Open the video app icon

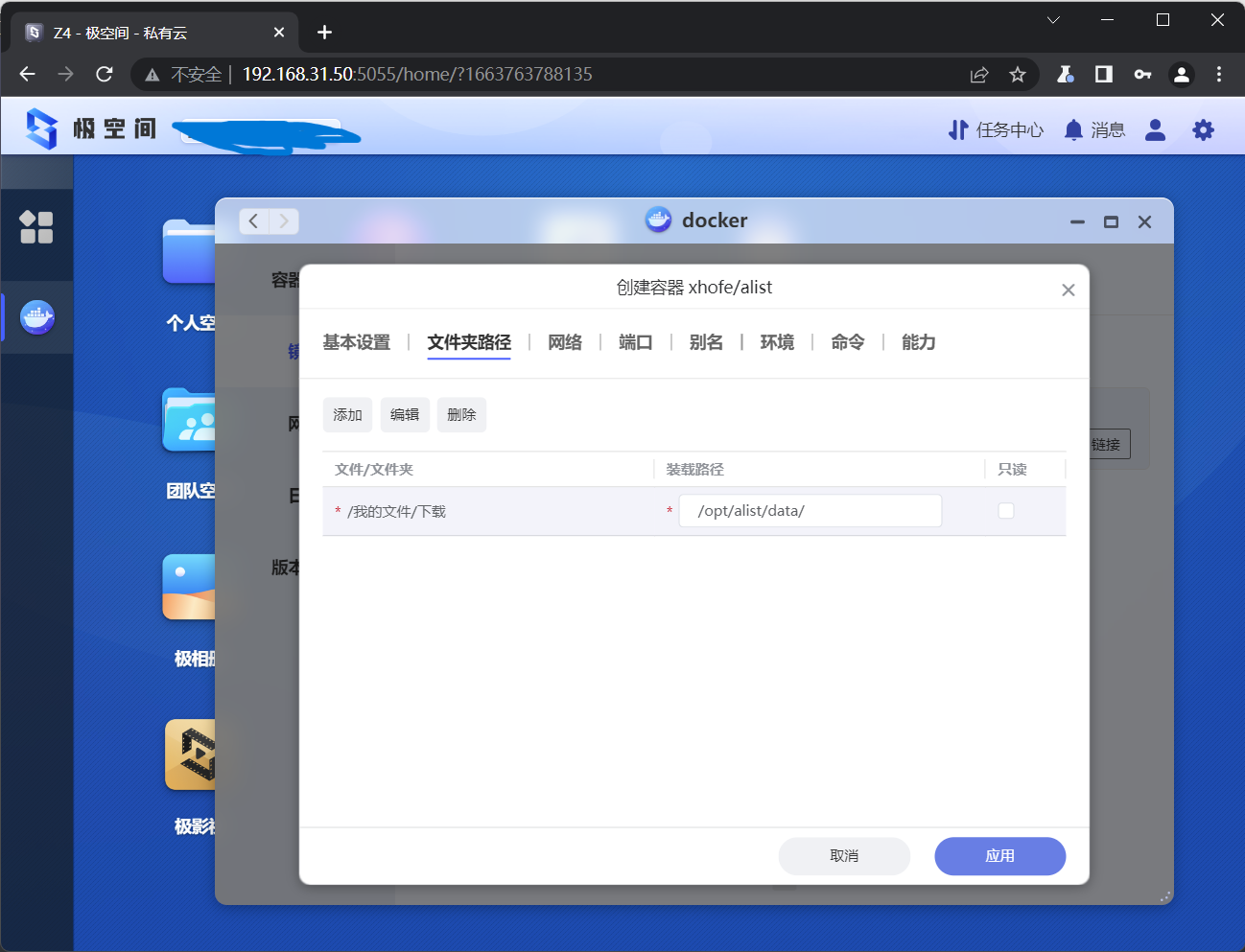pyautogui.click(x=190, y=755)
